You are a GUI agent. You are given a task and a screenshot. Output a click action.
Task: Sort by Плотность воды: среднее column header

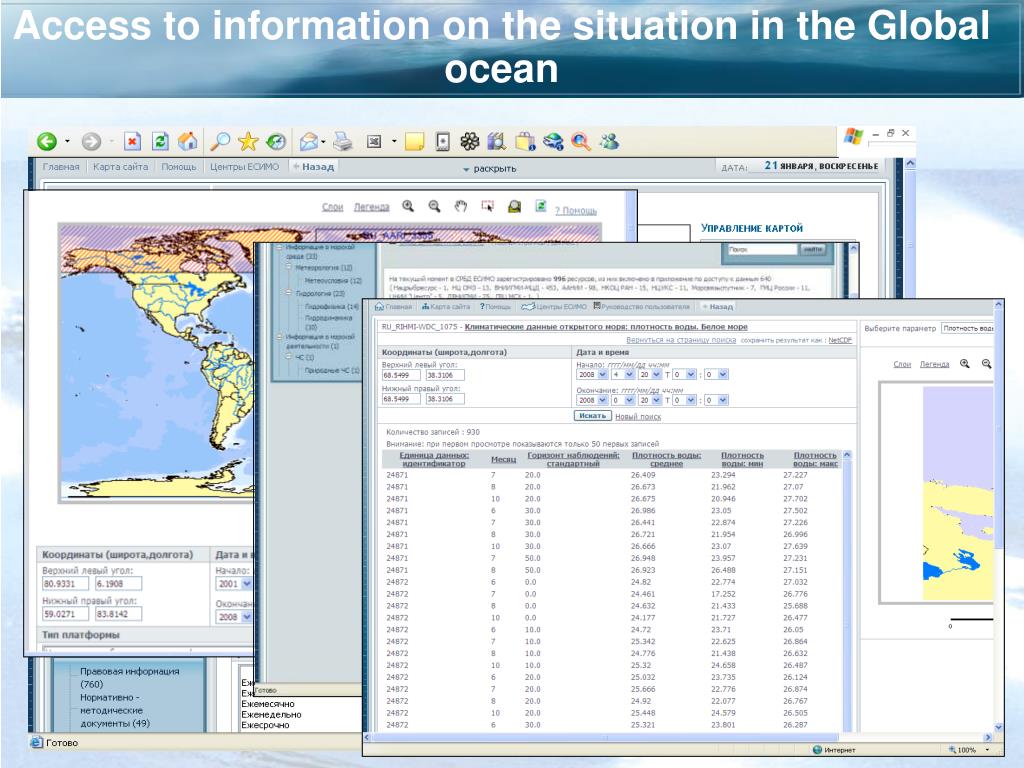click(666, 459)
